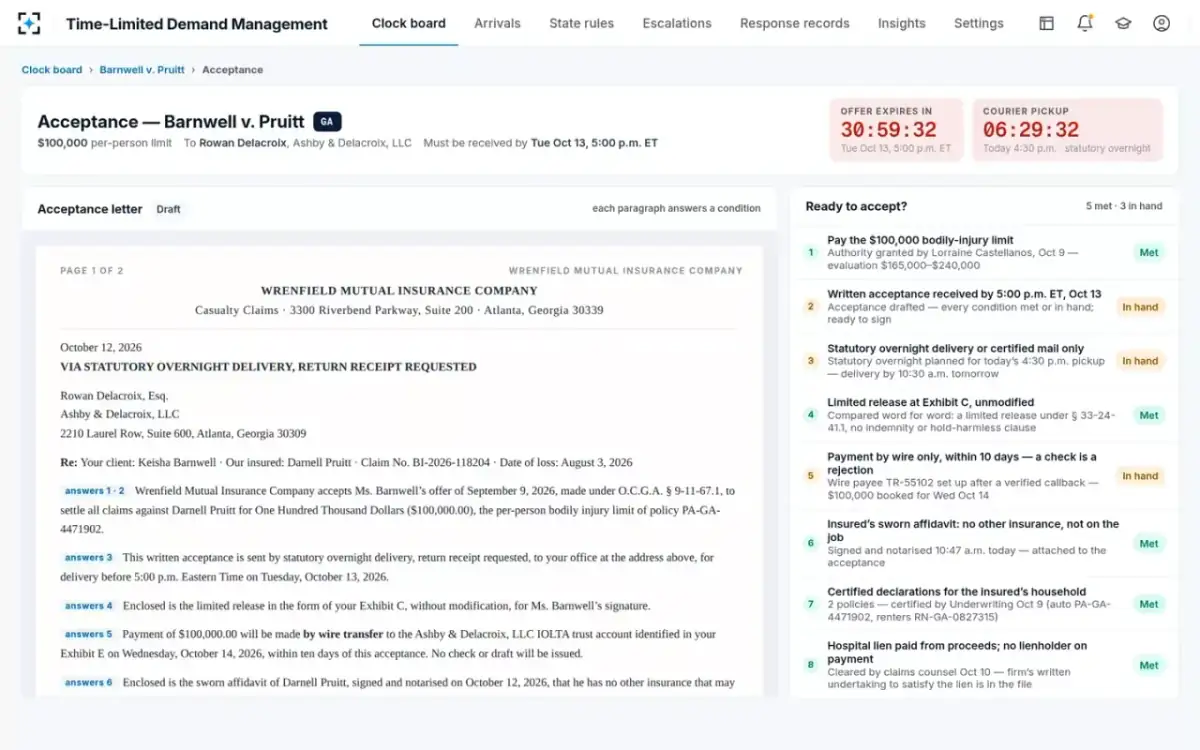Select 'Payment by wire only' condition
Image resolution: width=1200 pixels, height=750 pixels.
click(984, 476)
